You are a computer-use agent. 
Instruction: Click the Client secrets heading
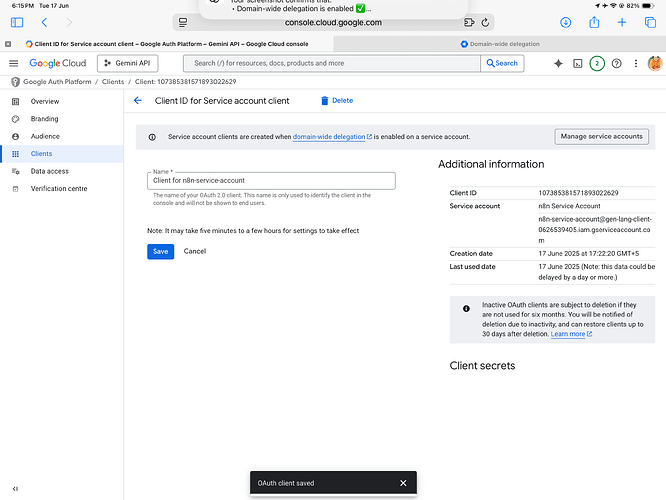482,366
